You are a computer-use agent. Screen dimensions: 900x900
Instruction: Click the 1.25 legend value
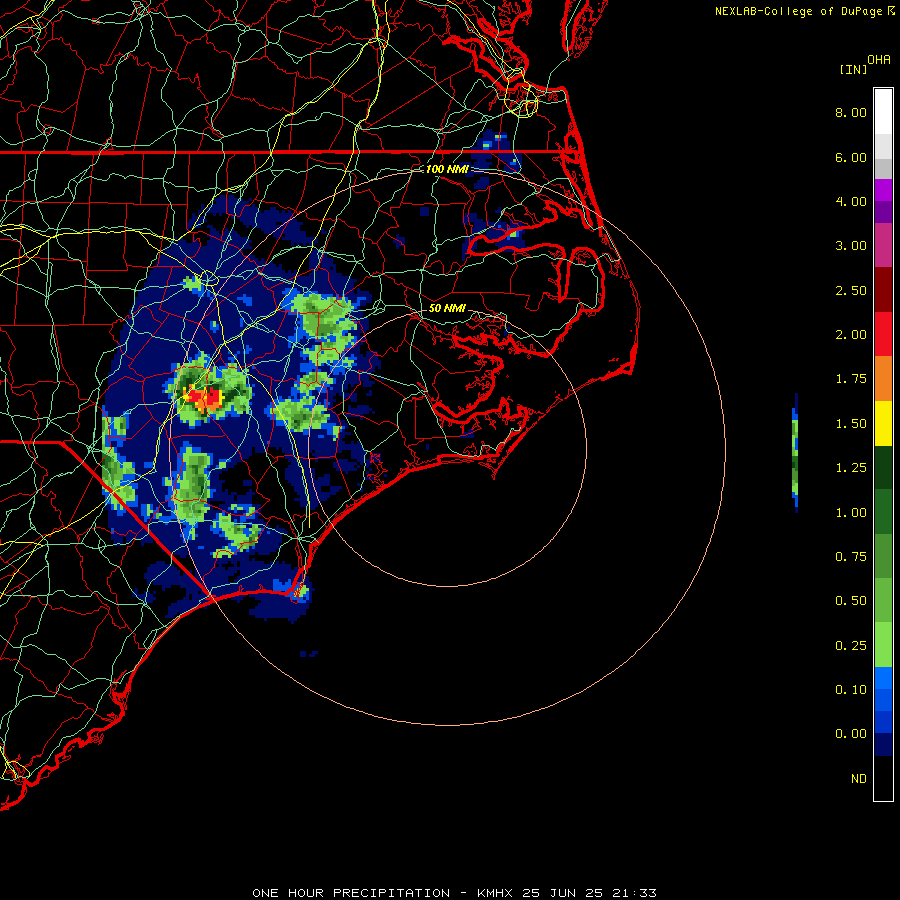coord(851,468)
